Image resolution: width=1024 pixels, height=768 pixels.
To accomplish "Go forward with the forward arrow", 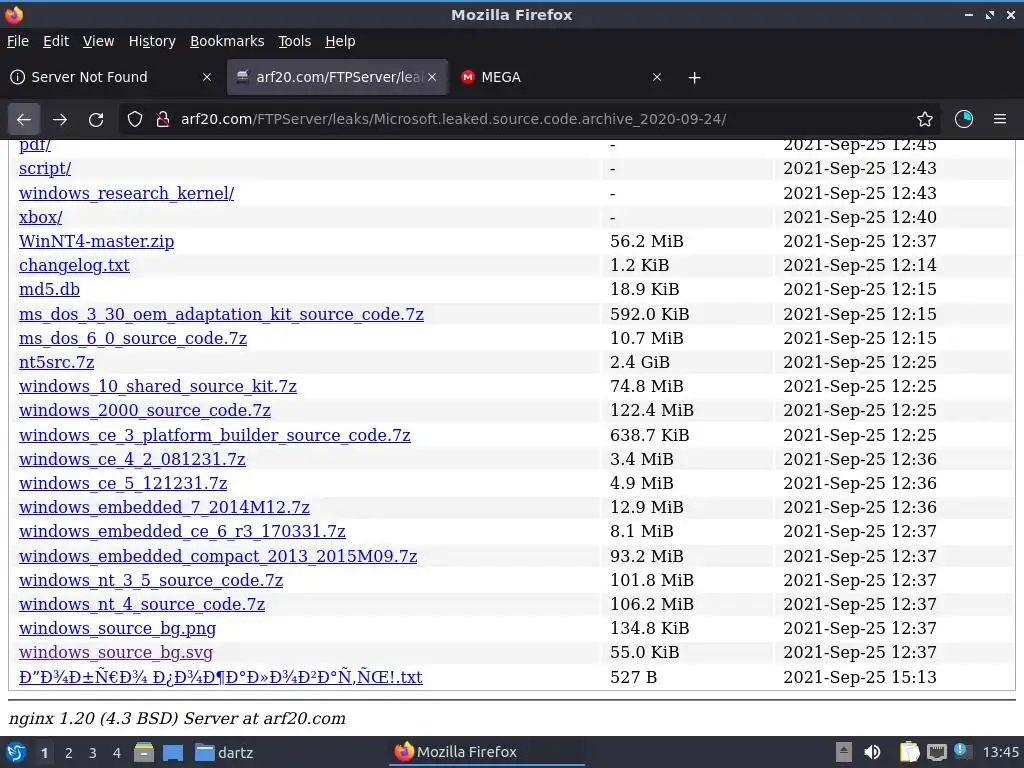I will tap(60, 120).
